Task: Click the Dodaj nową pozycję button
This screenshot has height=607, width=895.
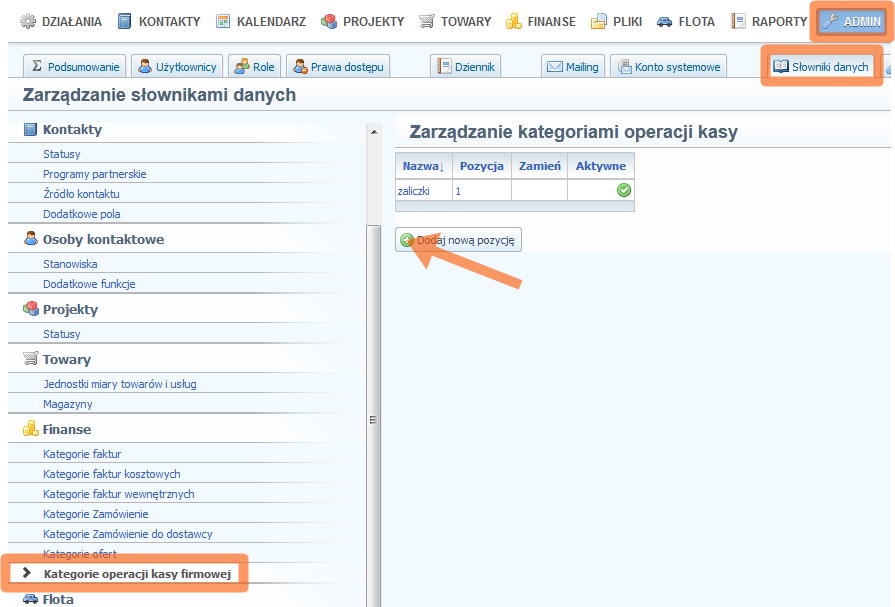Action: (x=459, y=240)
